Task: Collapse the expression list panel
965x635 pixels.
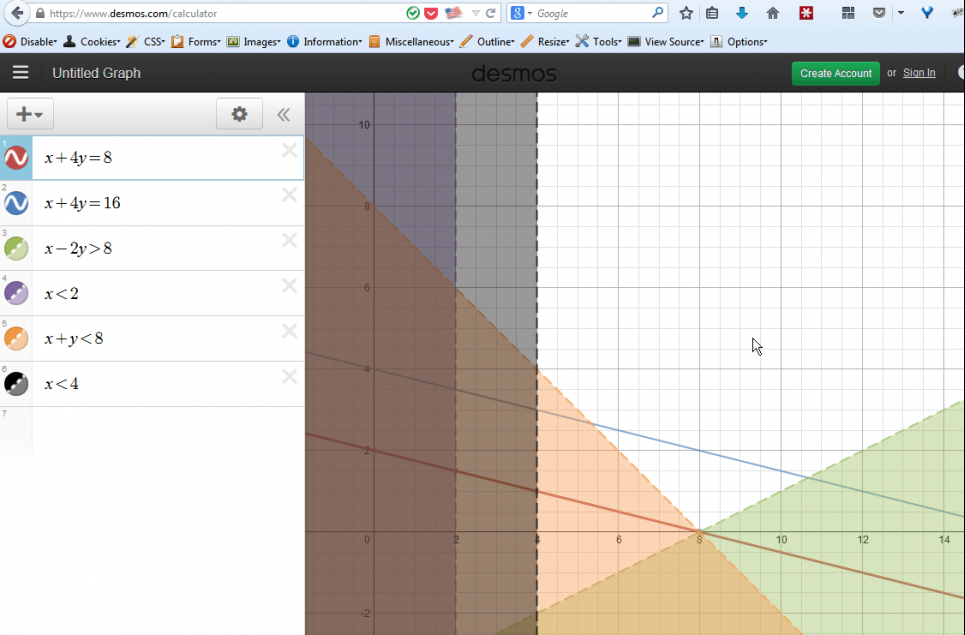Action: 284,114
